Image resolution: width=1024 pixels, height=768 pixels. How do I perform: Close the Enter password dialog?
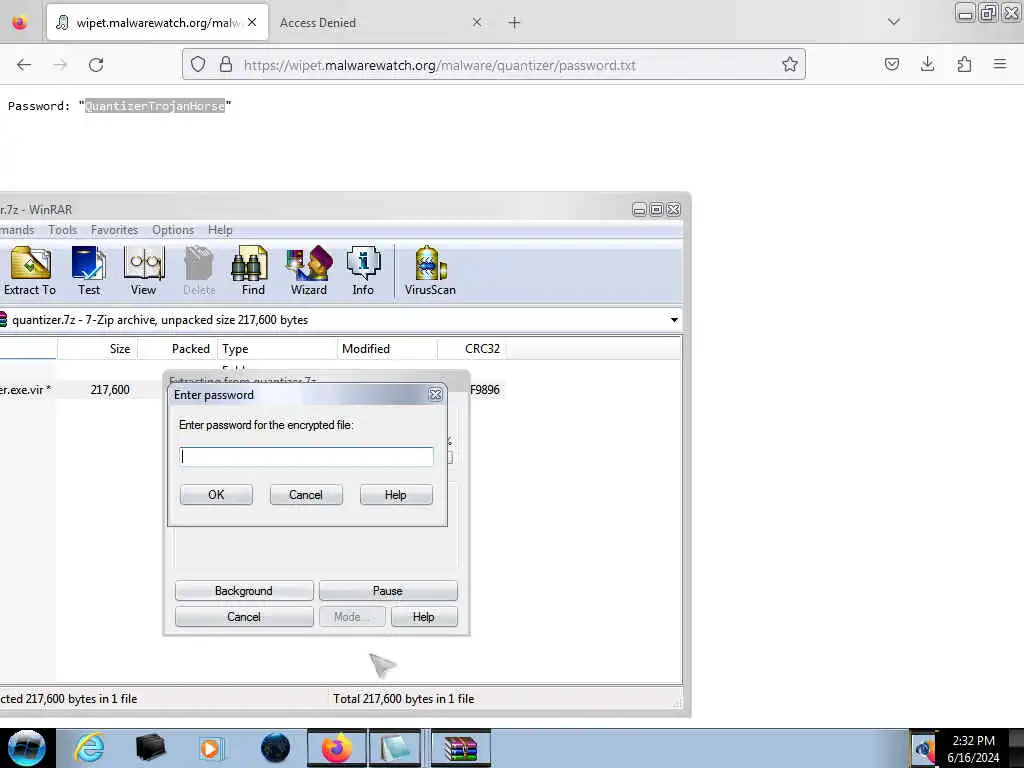pos(436,394)
